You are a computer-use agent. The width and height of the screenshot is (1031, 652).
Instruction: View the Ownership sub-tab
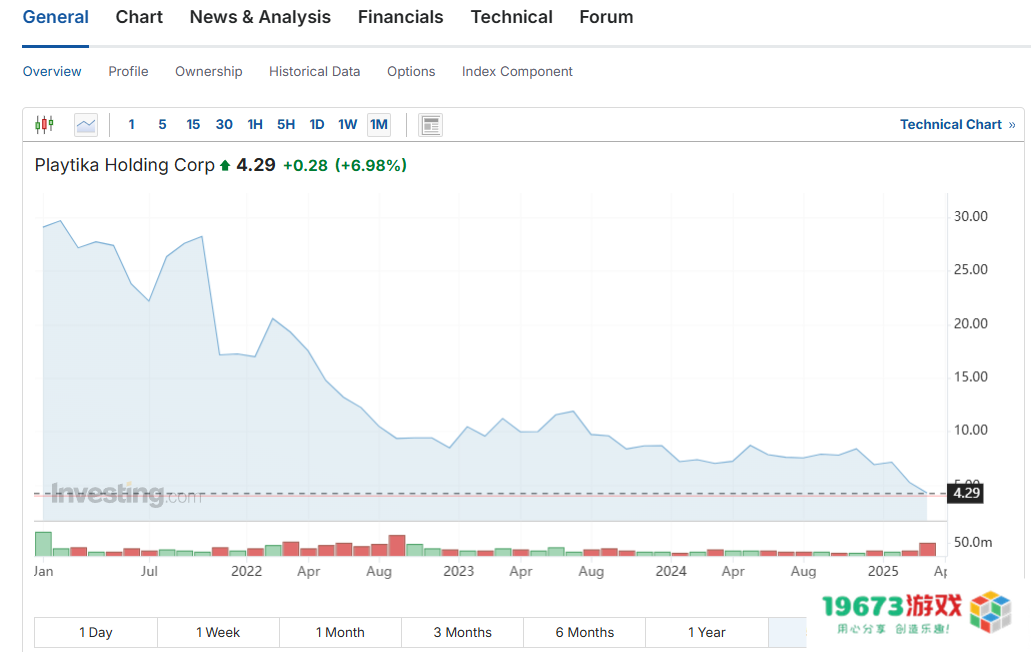[x=208, y=71]
